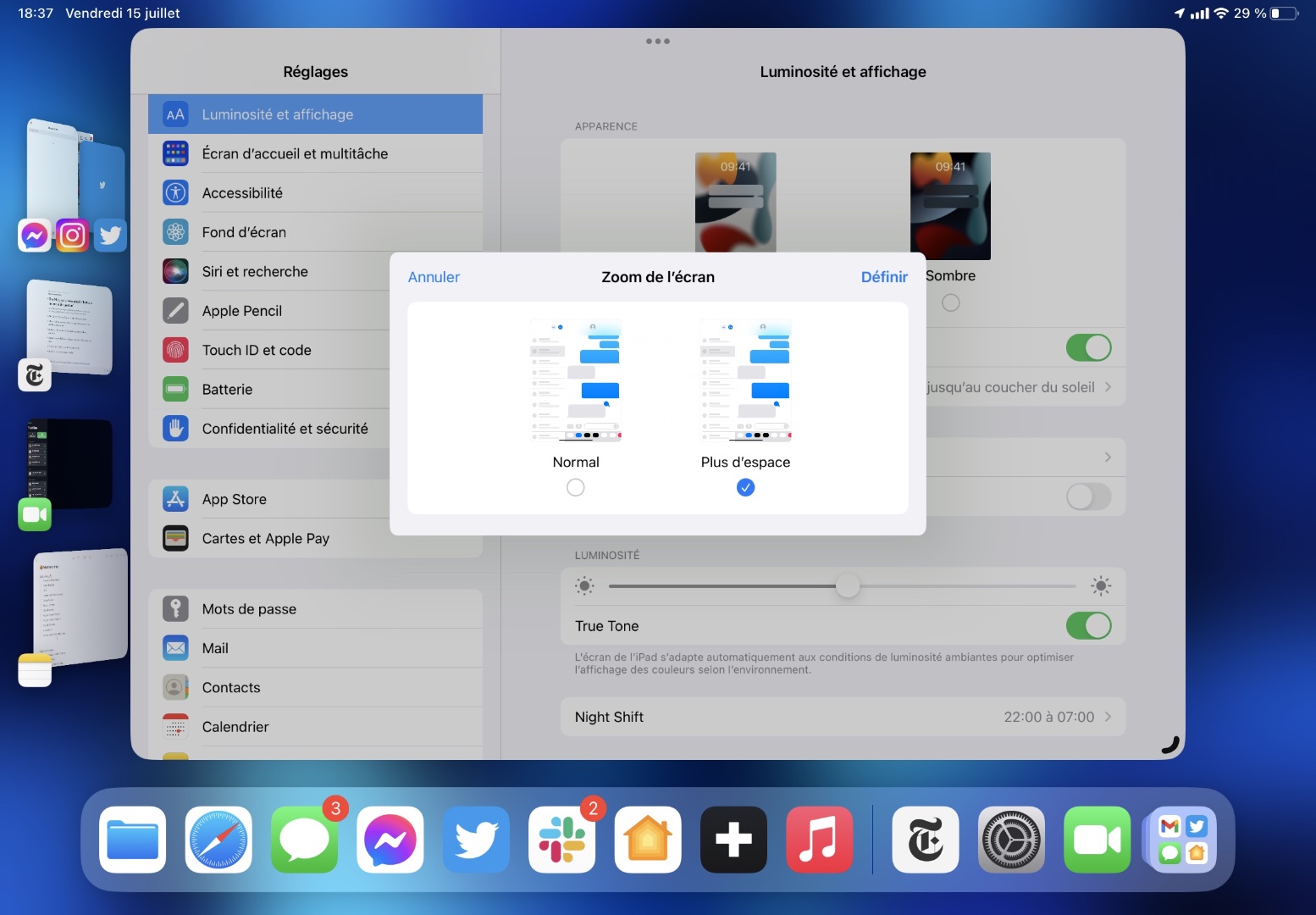The image size is (1316, 915).
Task: Click Annuler in zoom dialog
Action: 434,277
